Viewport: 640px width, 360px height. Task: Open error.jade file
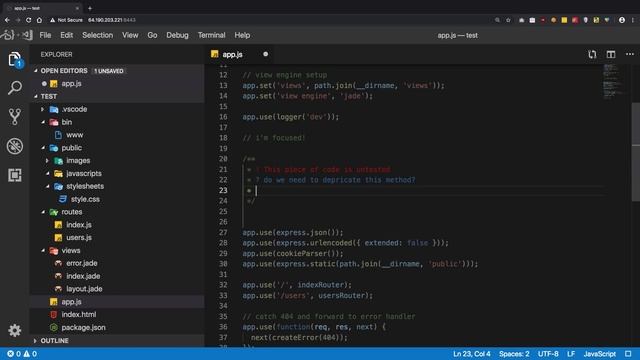click(82, 263)
